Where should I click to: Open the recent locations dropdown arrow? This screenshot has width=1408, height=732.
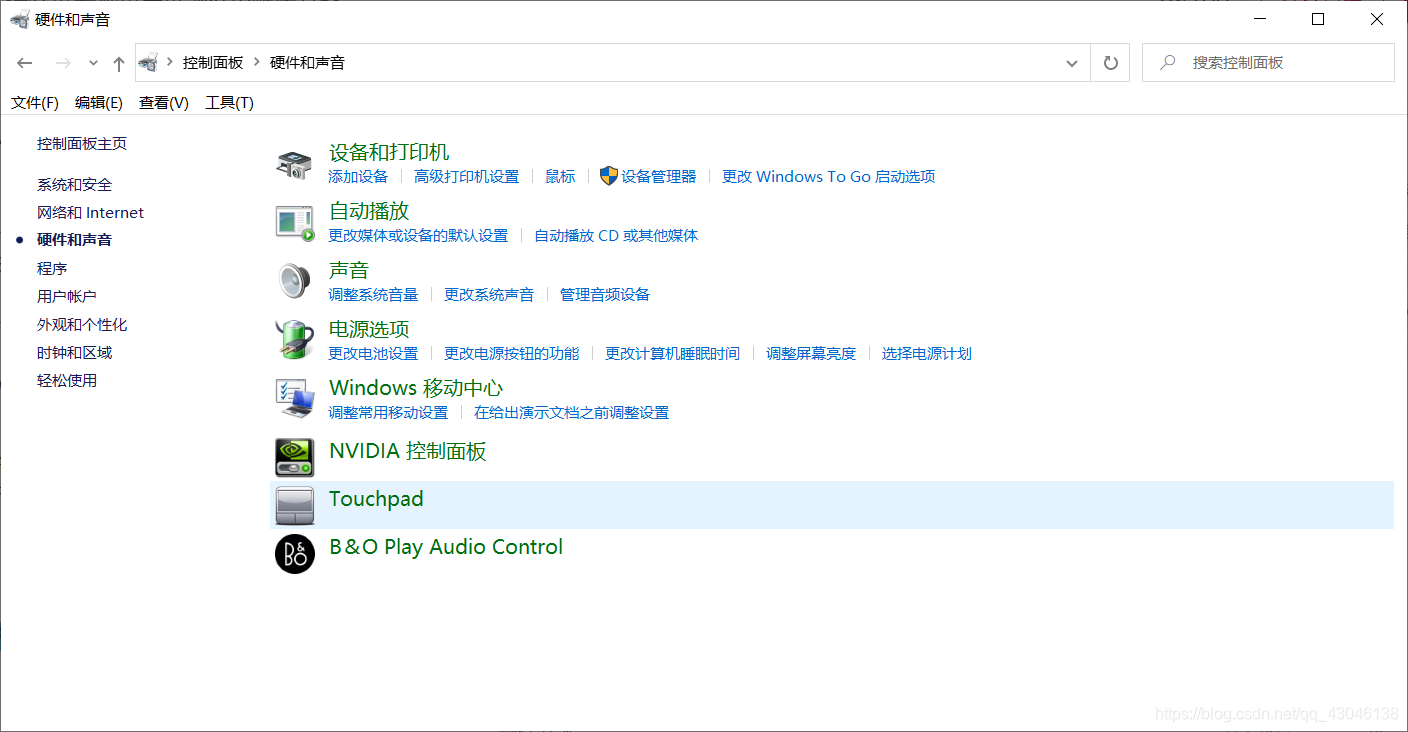(x=93, y=63)
